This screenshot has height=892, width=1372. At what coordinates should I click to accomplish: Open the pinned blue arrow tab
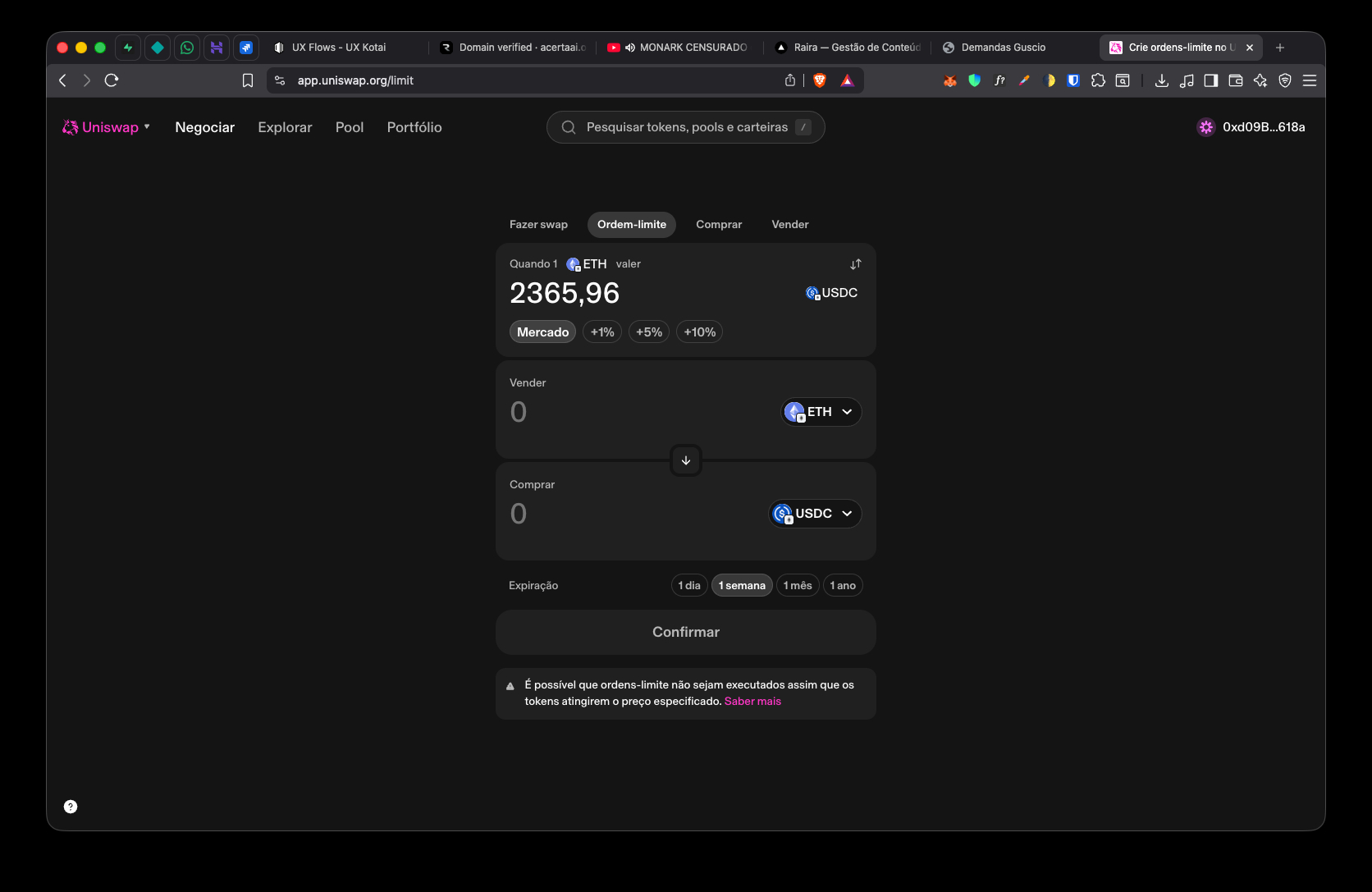246,48
